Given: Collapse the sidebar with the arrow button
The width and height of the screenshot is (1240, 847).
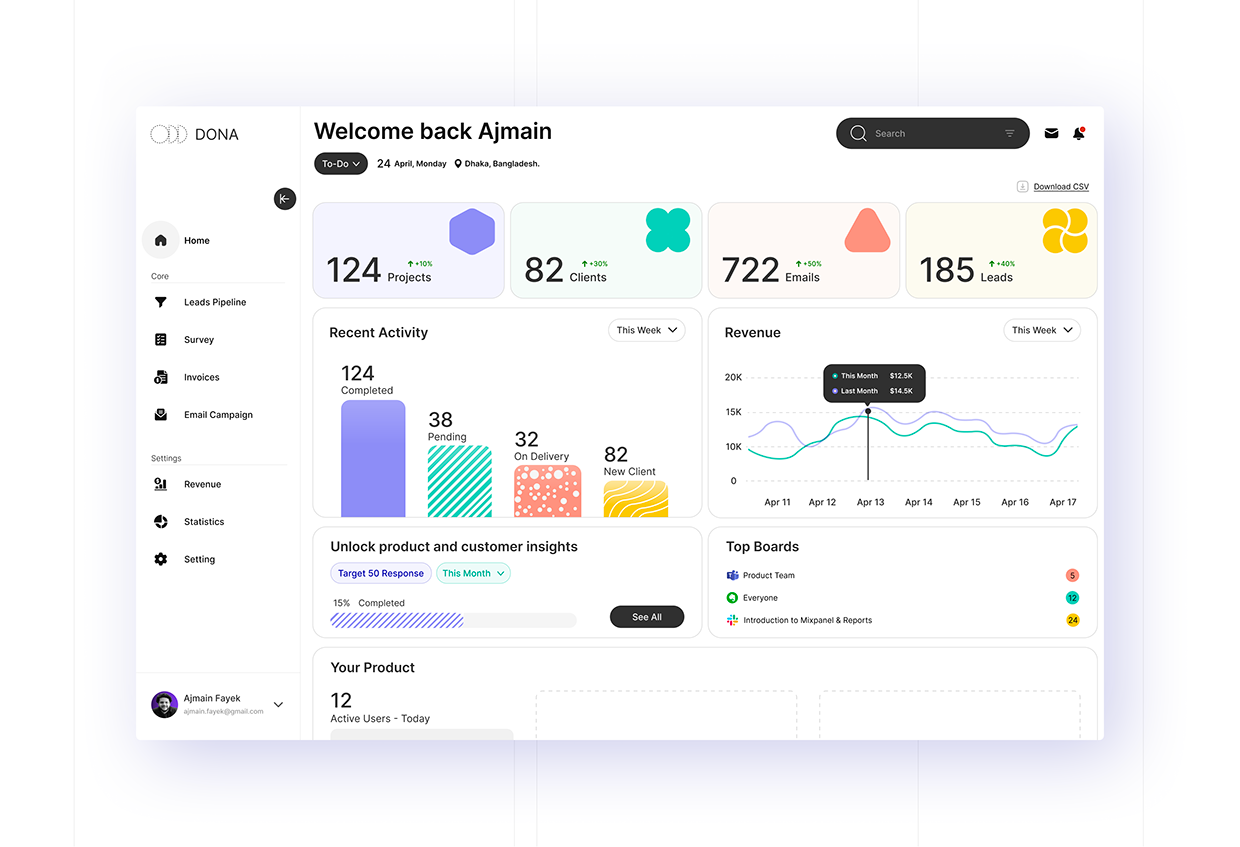Looking at the screenshot, I should 285,198.
